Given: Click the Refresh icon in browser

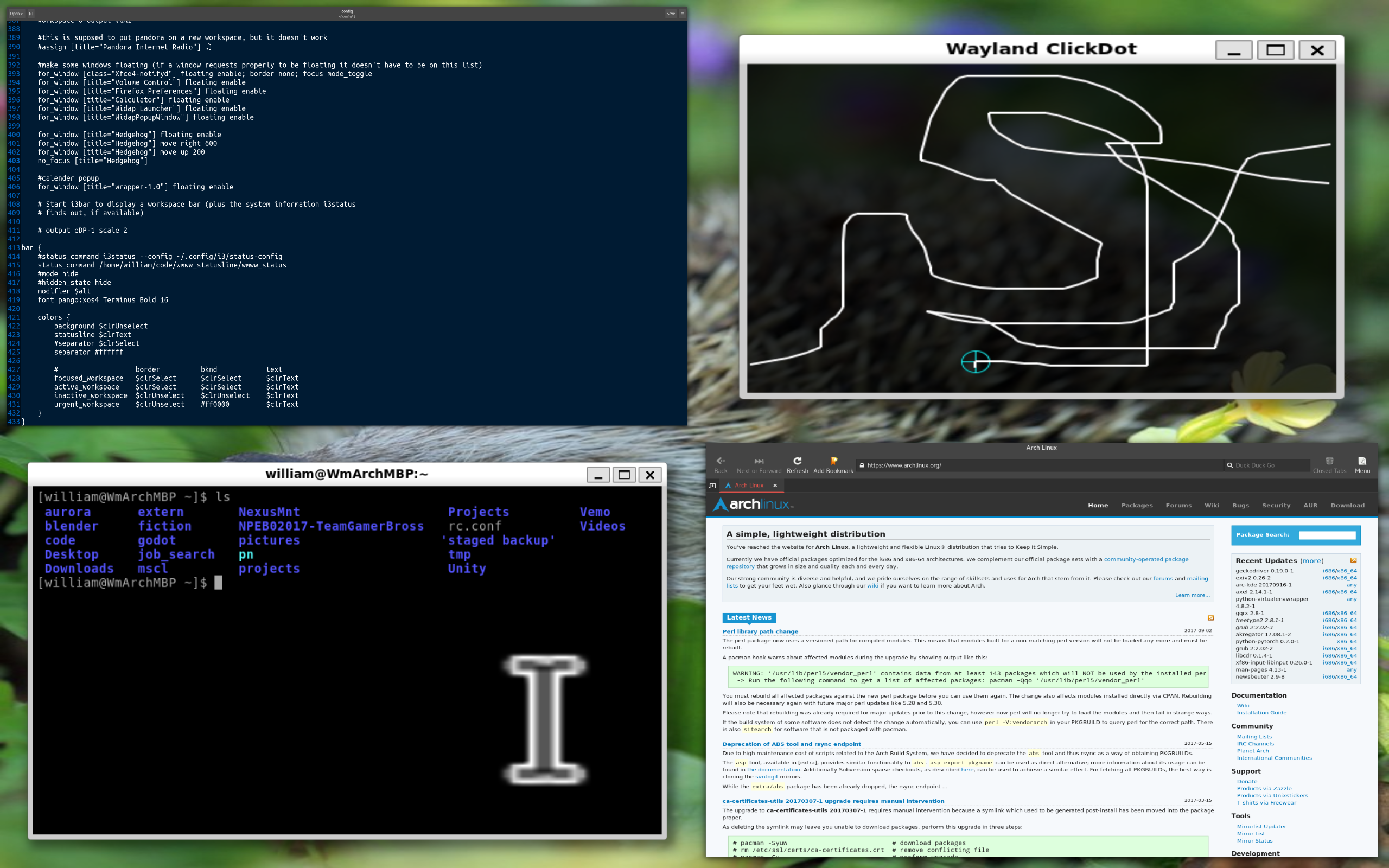Looking at the screenshot, I should (797, 461).
